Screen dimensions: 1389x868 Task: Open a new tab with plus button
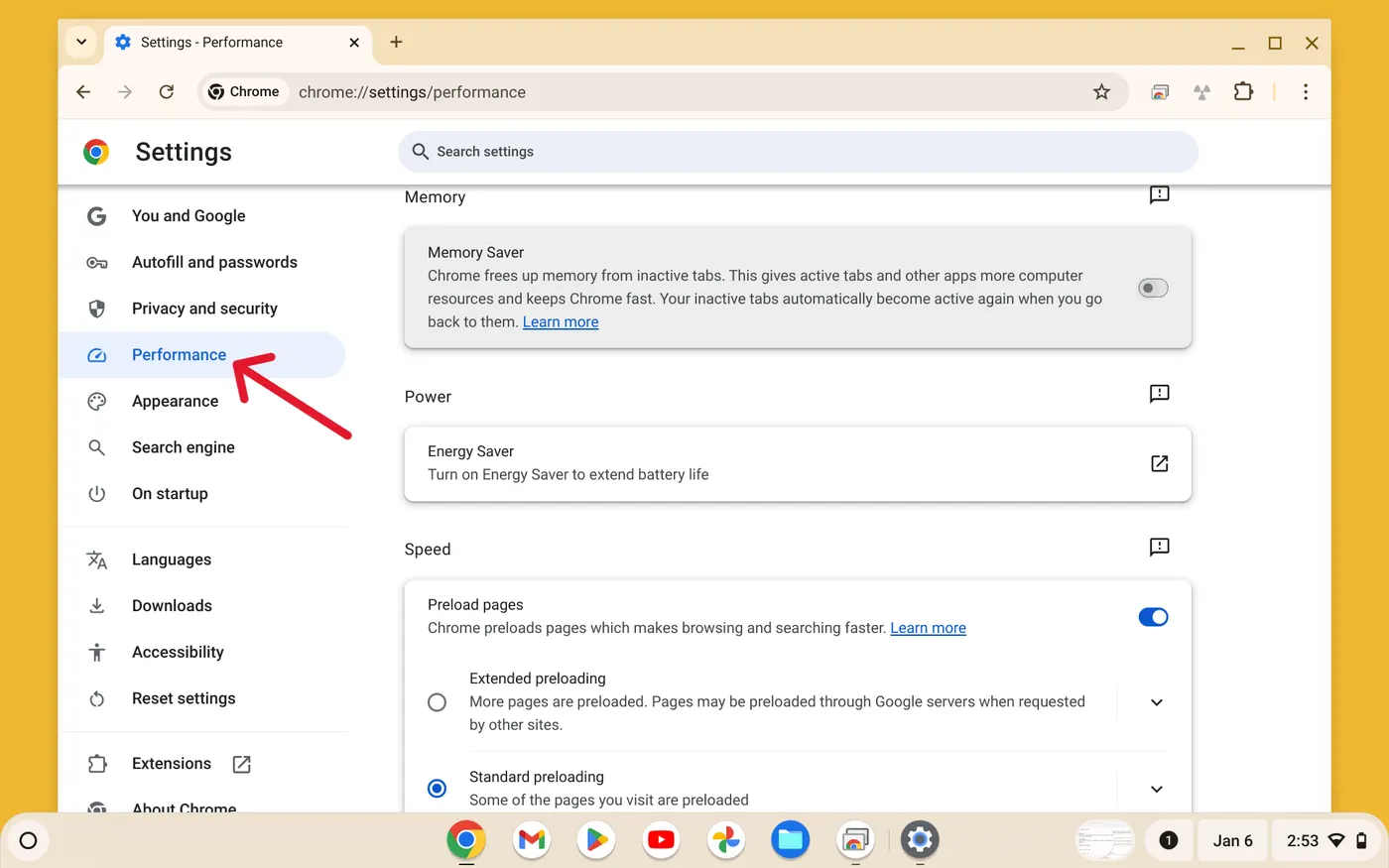396,42
